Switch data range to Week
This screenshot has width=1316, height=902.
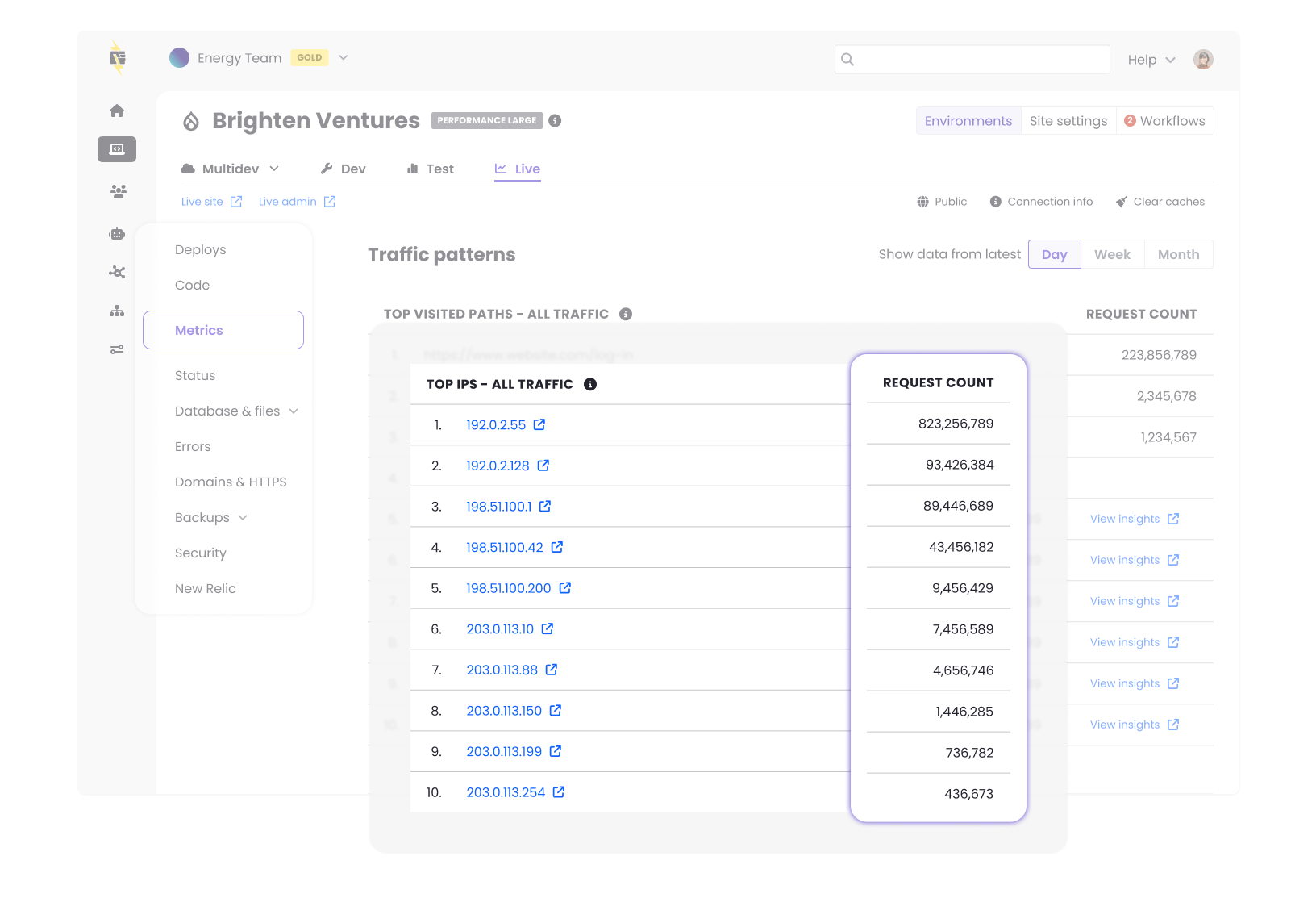point(1112,254)
